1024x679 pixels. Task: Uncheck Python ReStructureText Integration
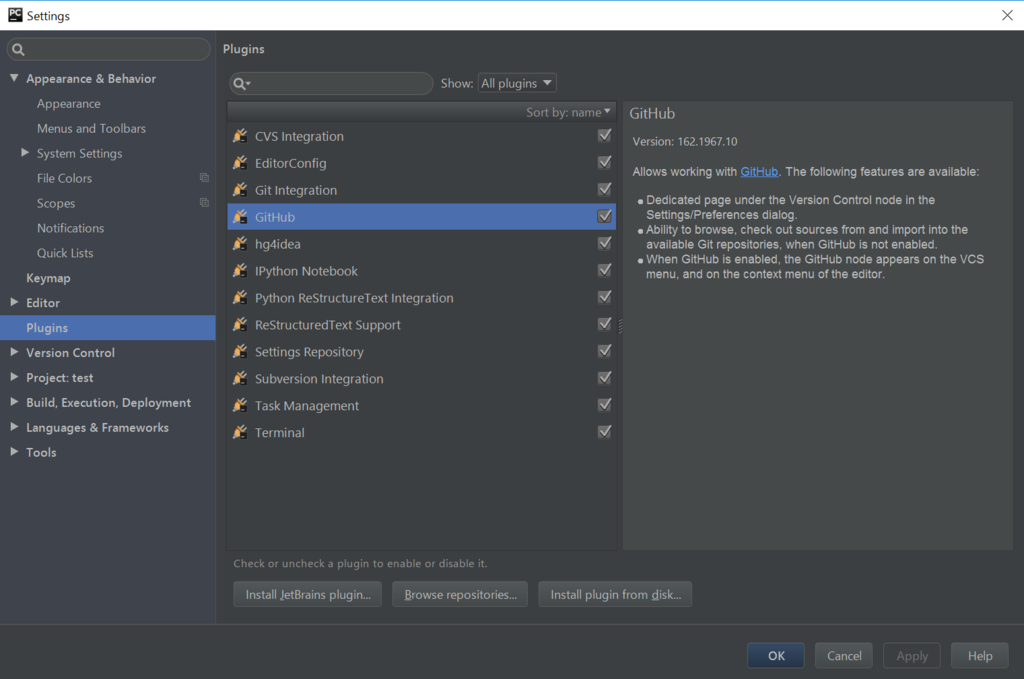(x=605, y=296)
